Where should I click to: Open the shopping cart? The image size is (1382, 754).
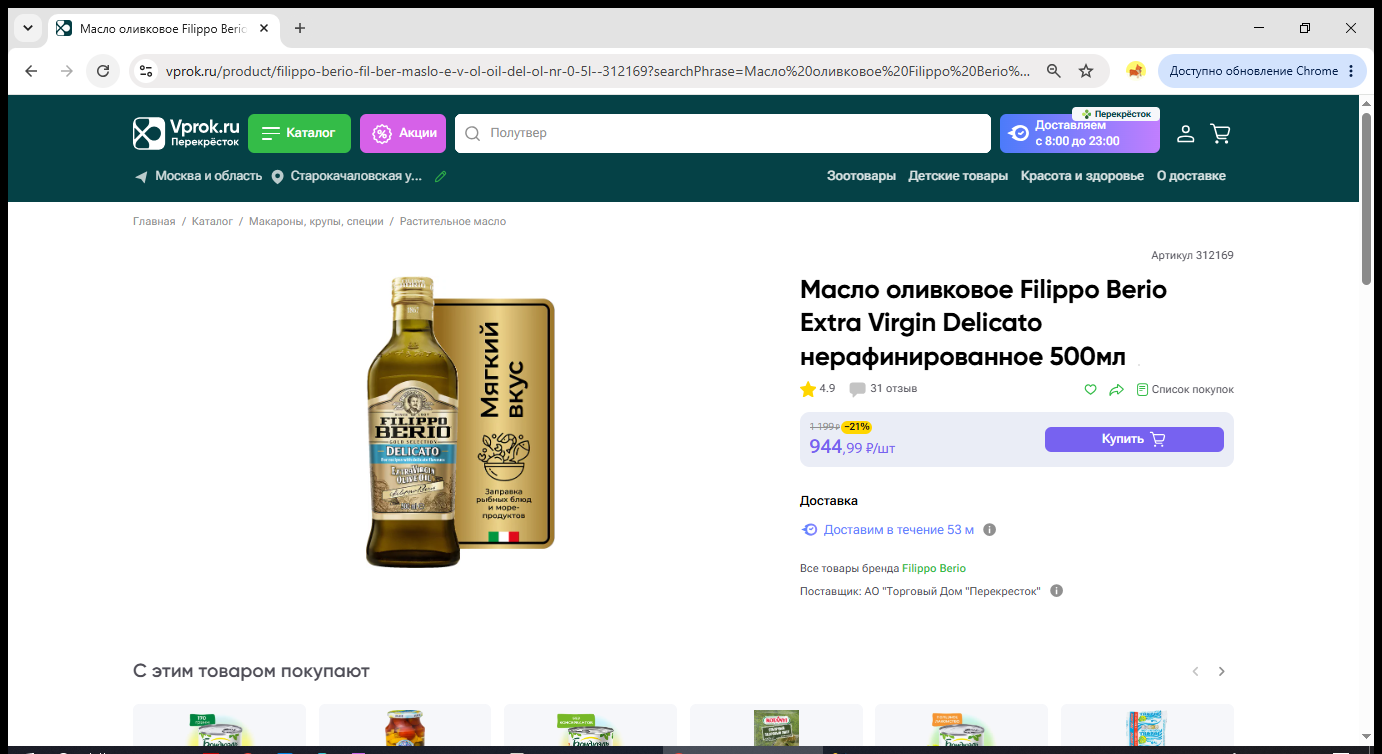[x=1220, y=133]
